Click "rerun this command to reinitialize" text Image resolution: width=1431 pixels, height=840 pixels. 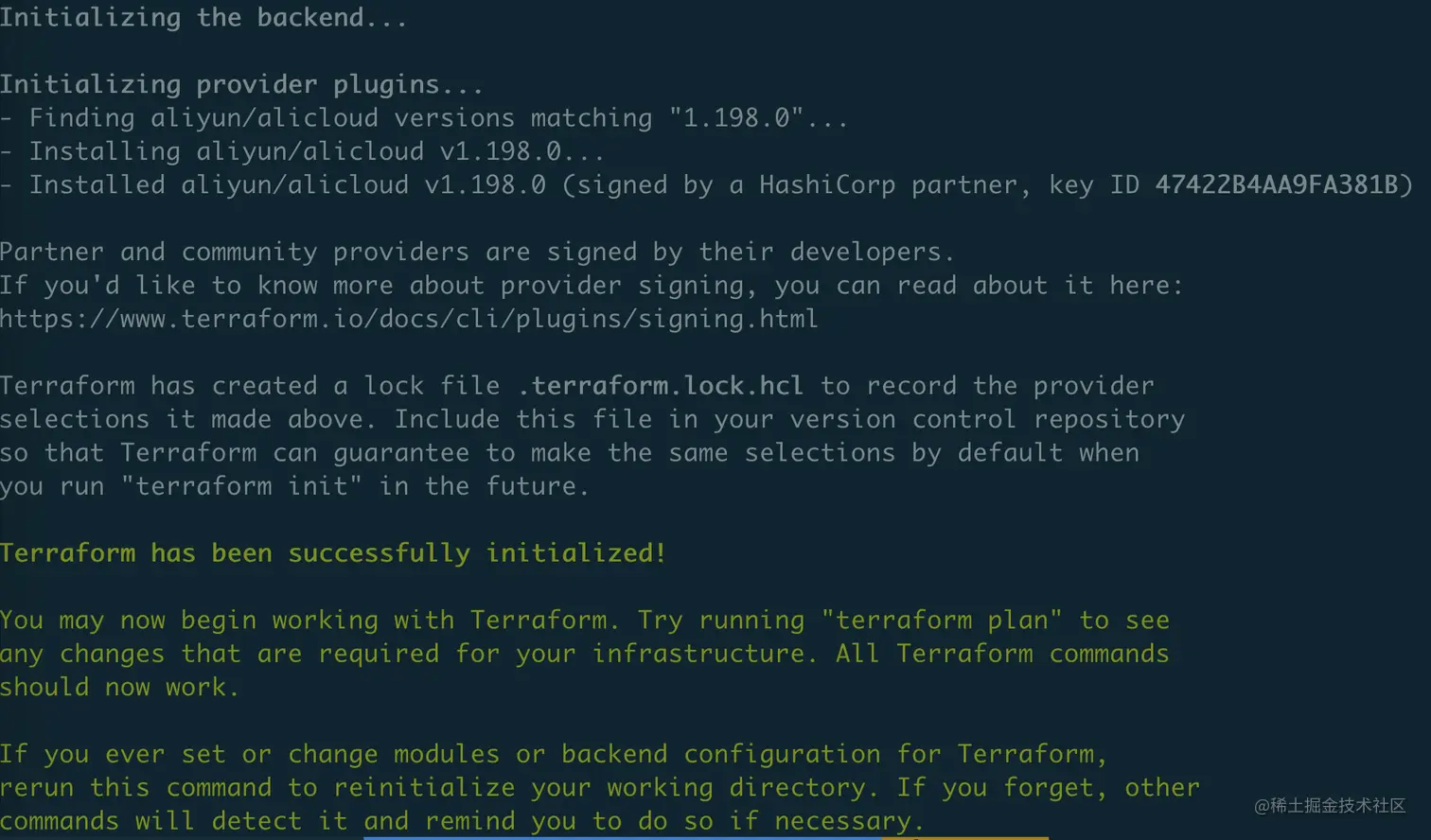(257, 788)
